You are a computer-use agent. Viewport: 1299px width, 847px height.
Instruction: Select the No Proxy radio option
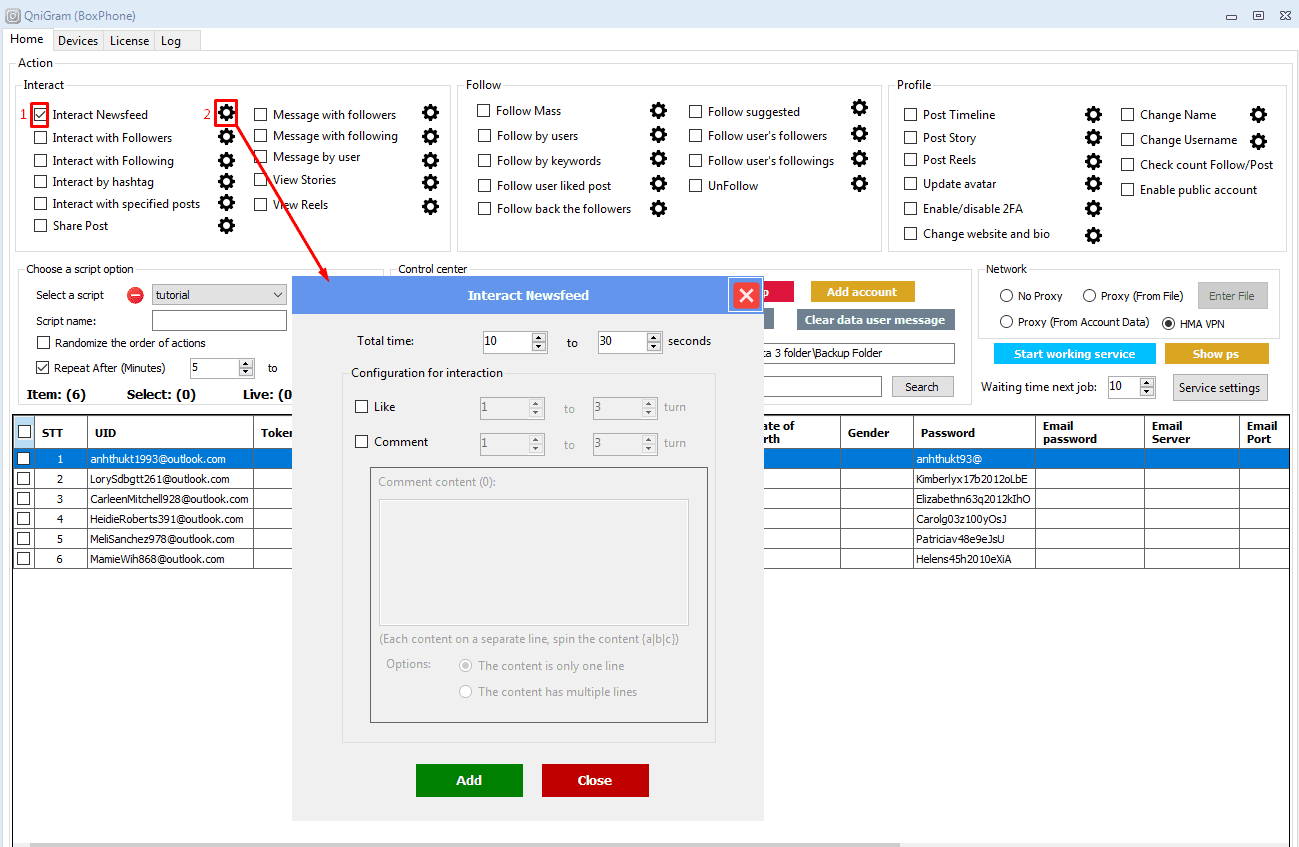point(1007,296)
